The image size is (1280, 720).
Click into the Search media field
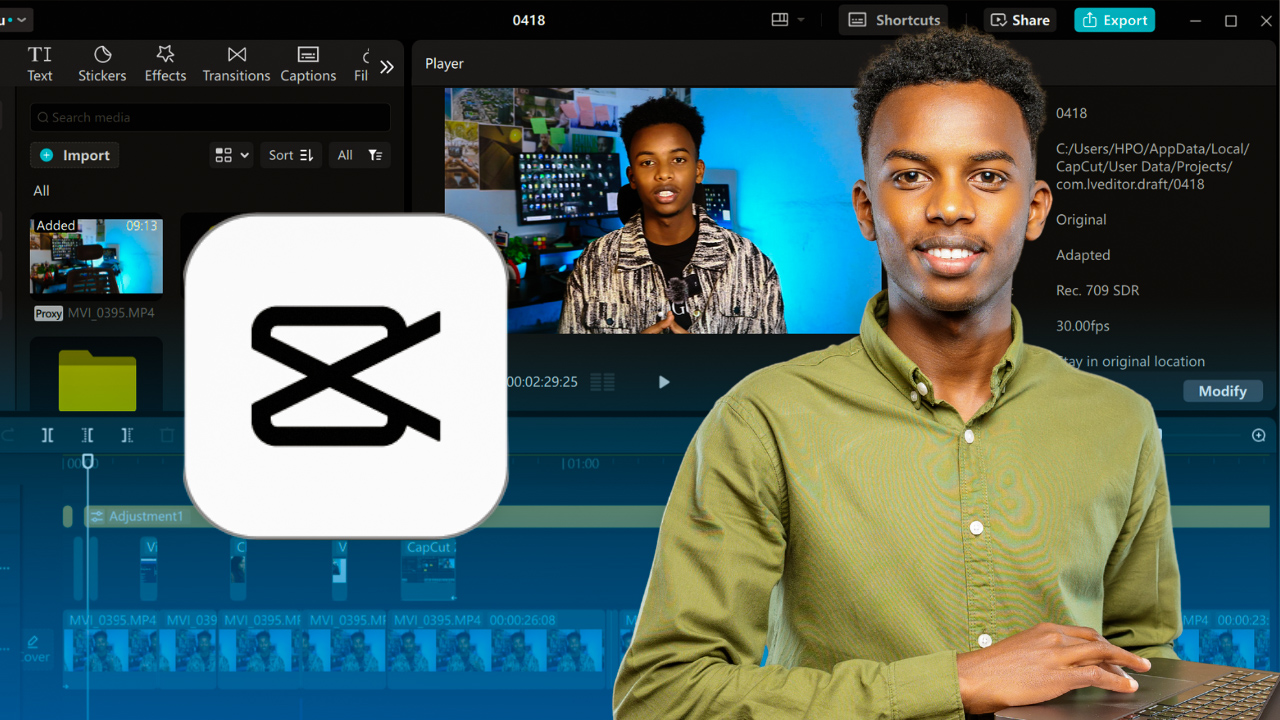click(210, 117)
